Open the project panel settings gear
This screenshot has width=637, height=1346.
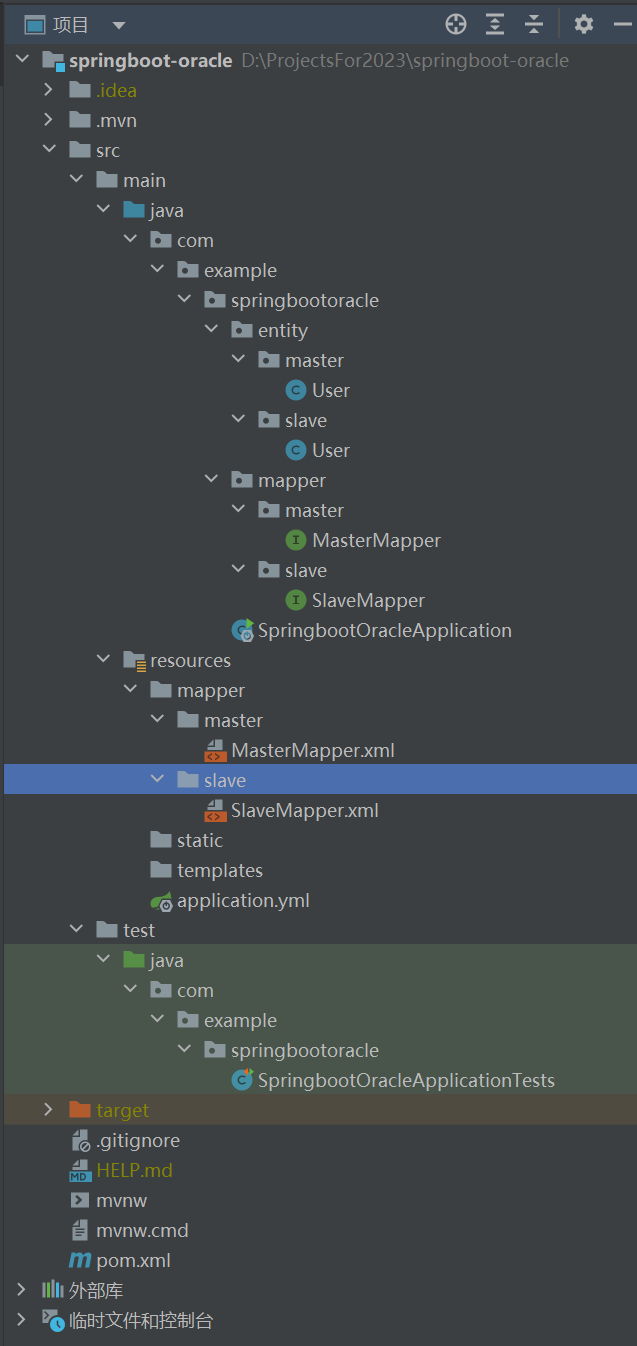[x=583, y=24]
